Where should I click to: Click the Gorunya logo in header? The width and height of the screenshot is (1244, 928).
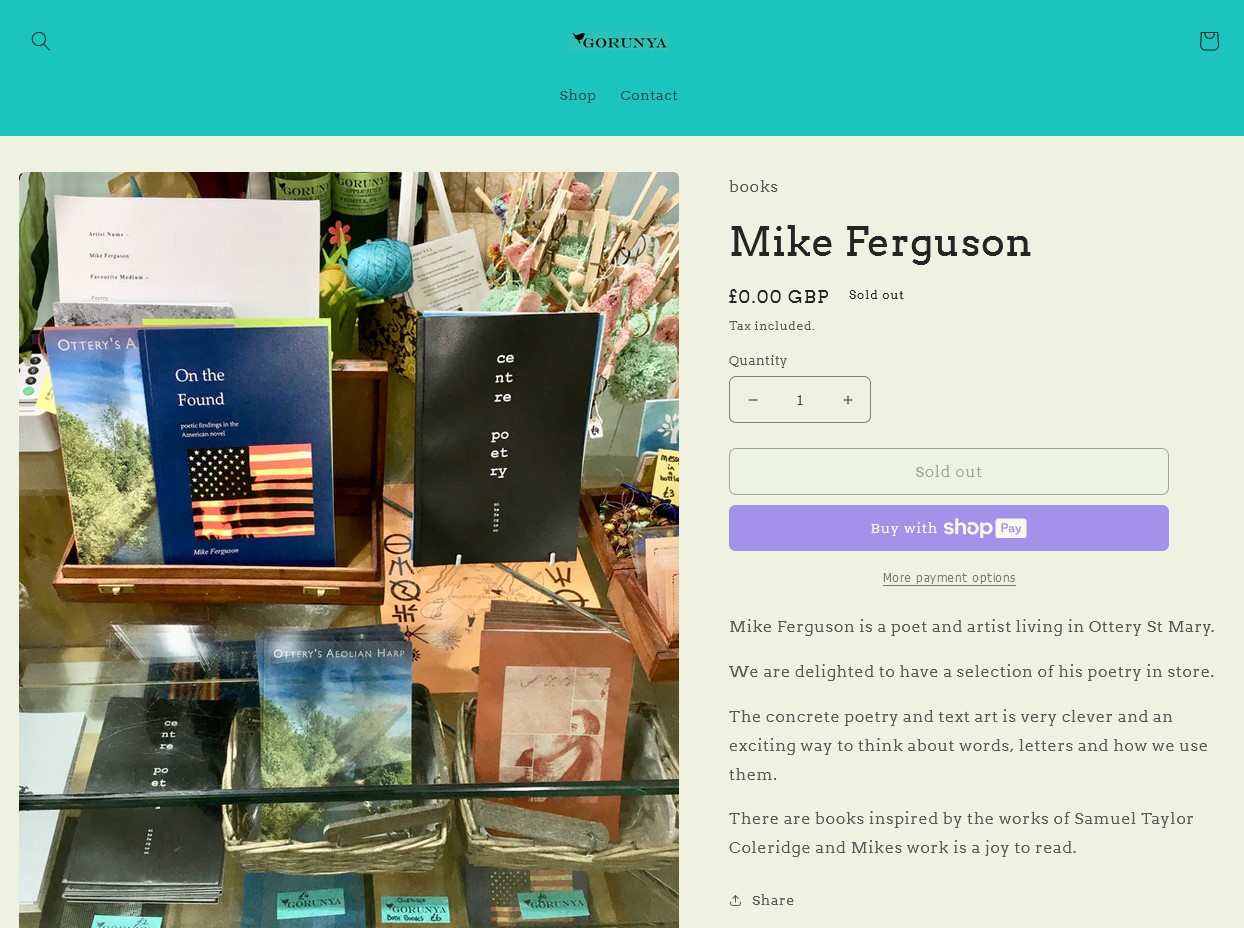coord(620,41)
